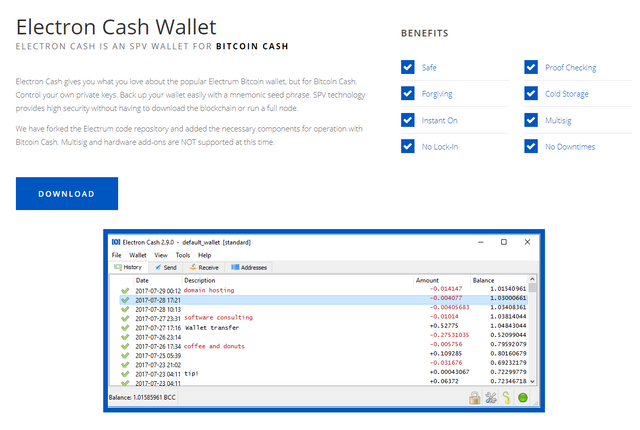
Task: Select the 'coffee and donuts' description
Action: (x=214, y=346)
